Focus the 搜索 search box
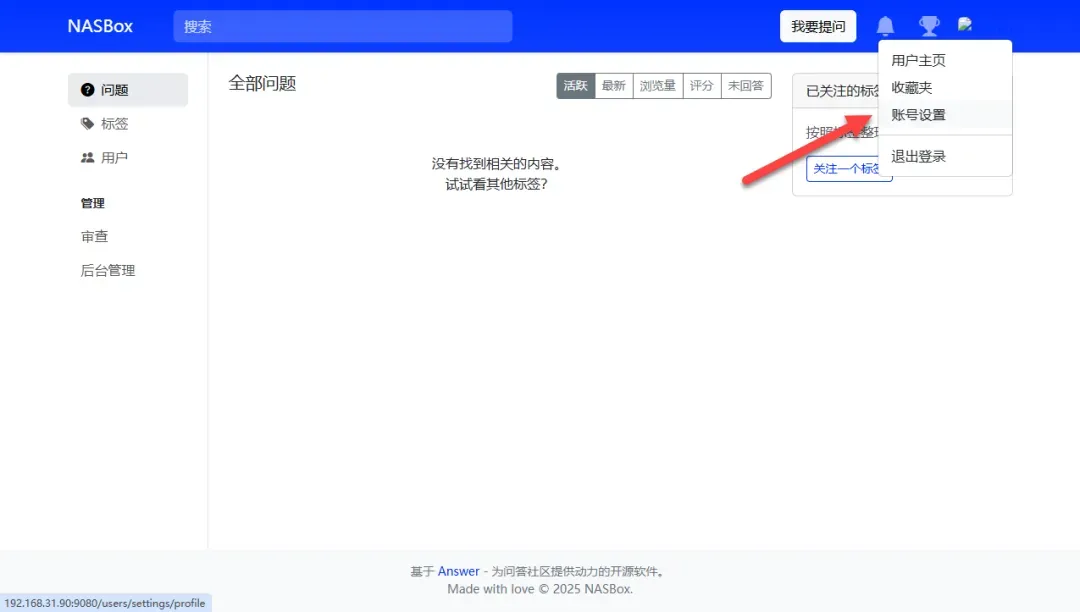The image size is (1080, 612). pos(342,26)
